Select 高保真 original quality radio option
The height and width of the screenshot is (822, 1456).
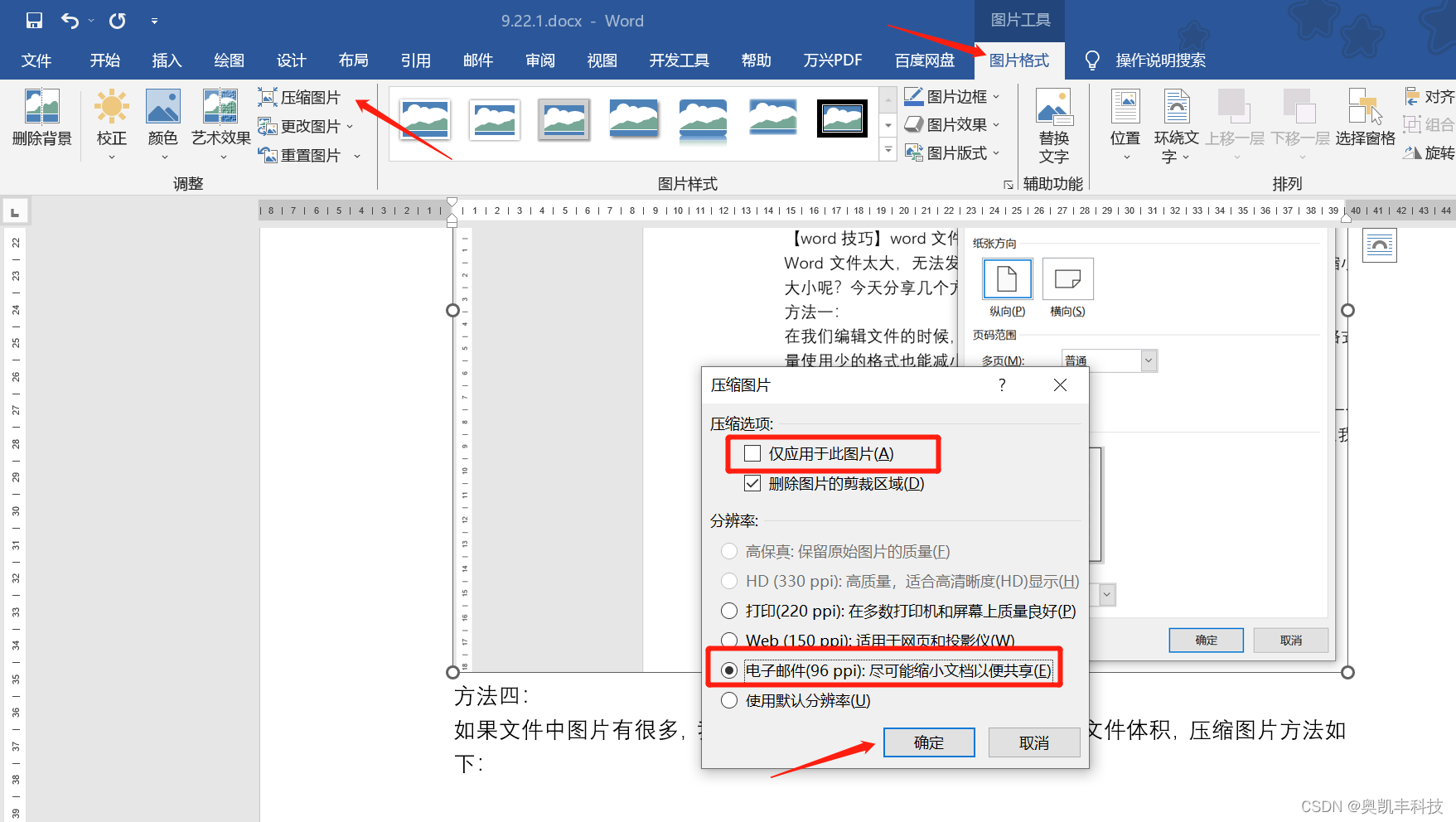click(x=729, y=551)
